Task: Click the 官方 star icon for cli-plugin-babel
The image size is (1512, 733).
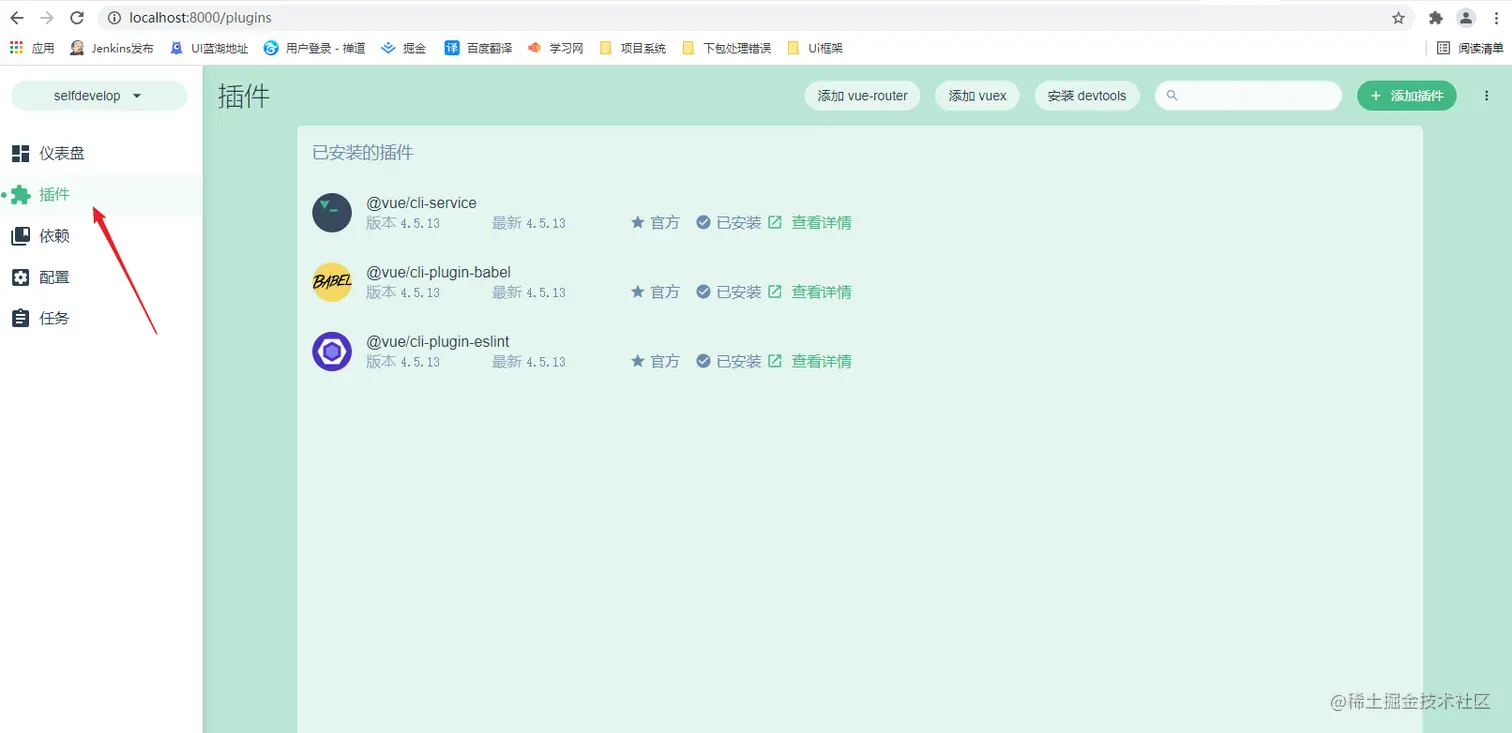Action: pos(637,291)
